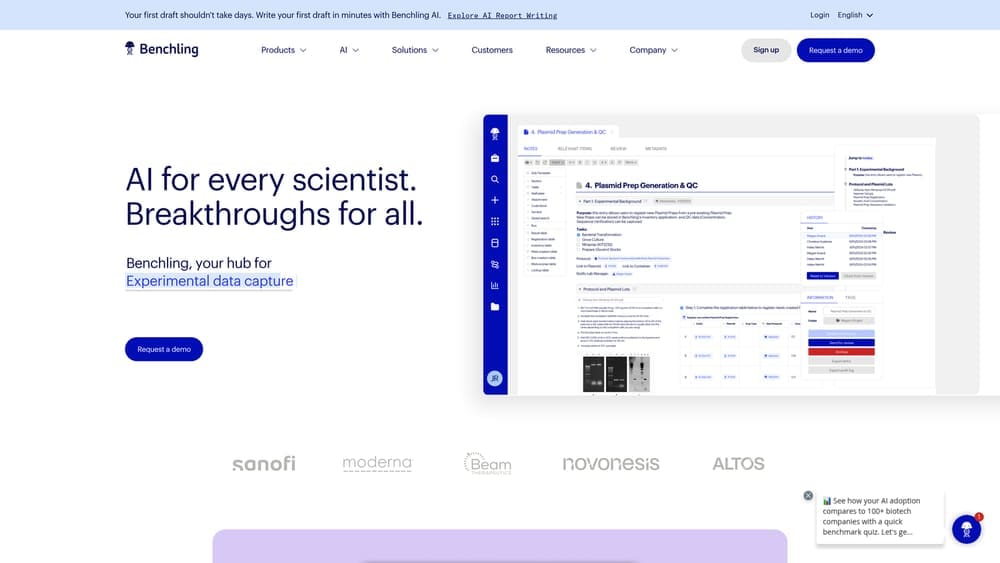Click the bar chart insights icon in sidebar

[495, 286]
